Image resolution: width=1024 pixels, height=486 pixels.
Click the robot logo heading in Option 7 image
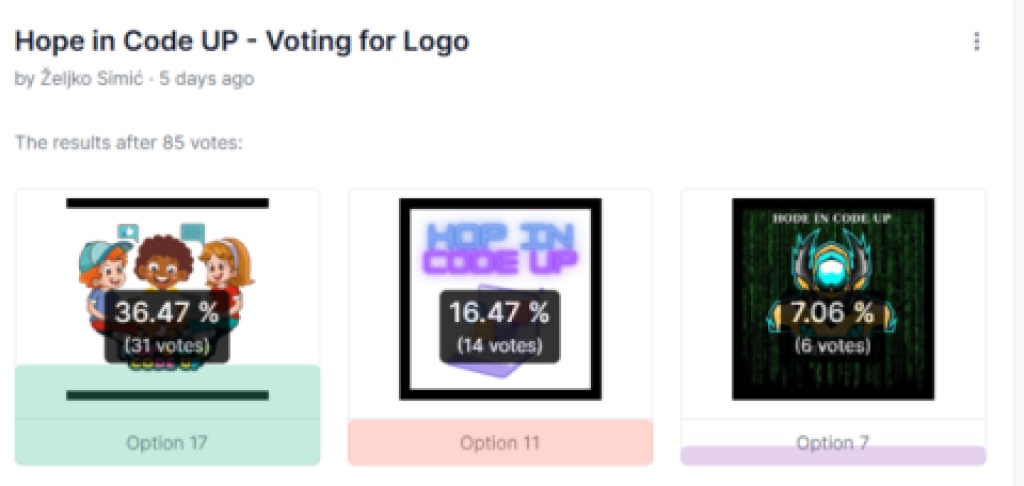(x=832, y=216)
